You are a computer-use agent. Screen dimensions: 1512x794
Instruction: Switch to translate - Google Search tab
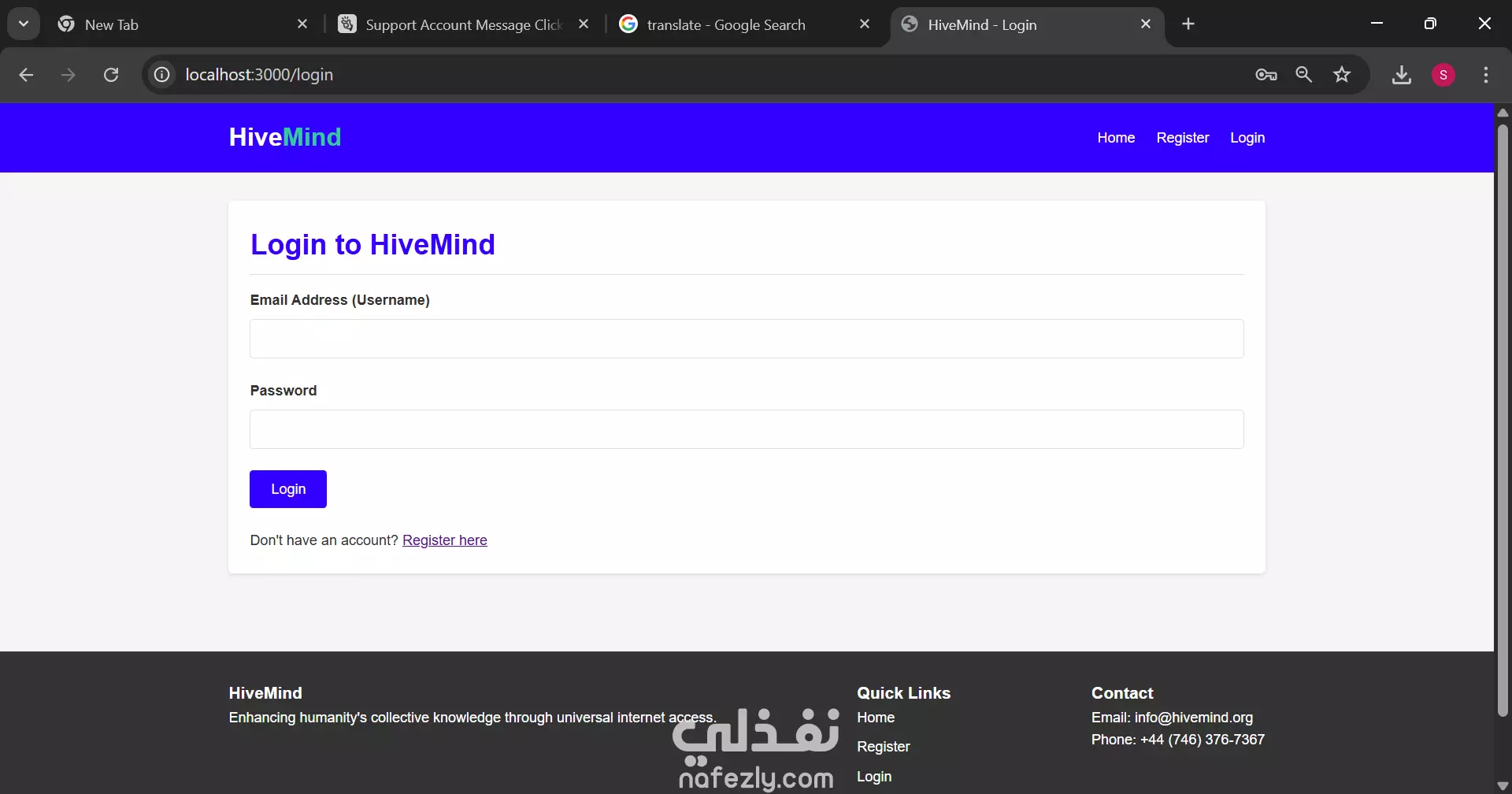click(726, 24)
